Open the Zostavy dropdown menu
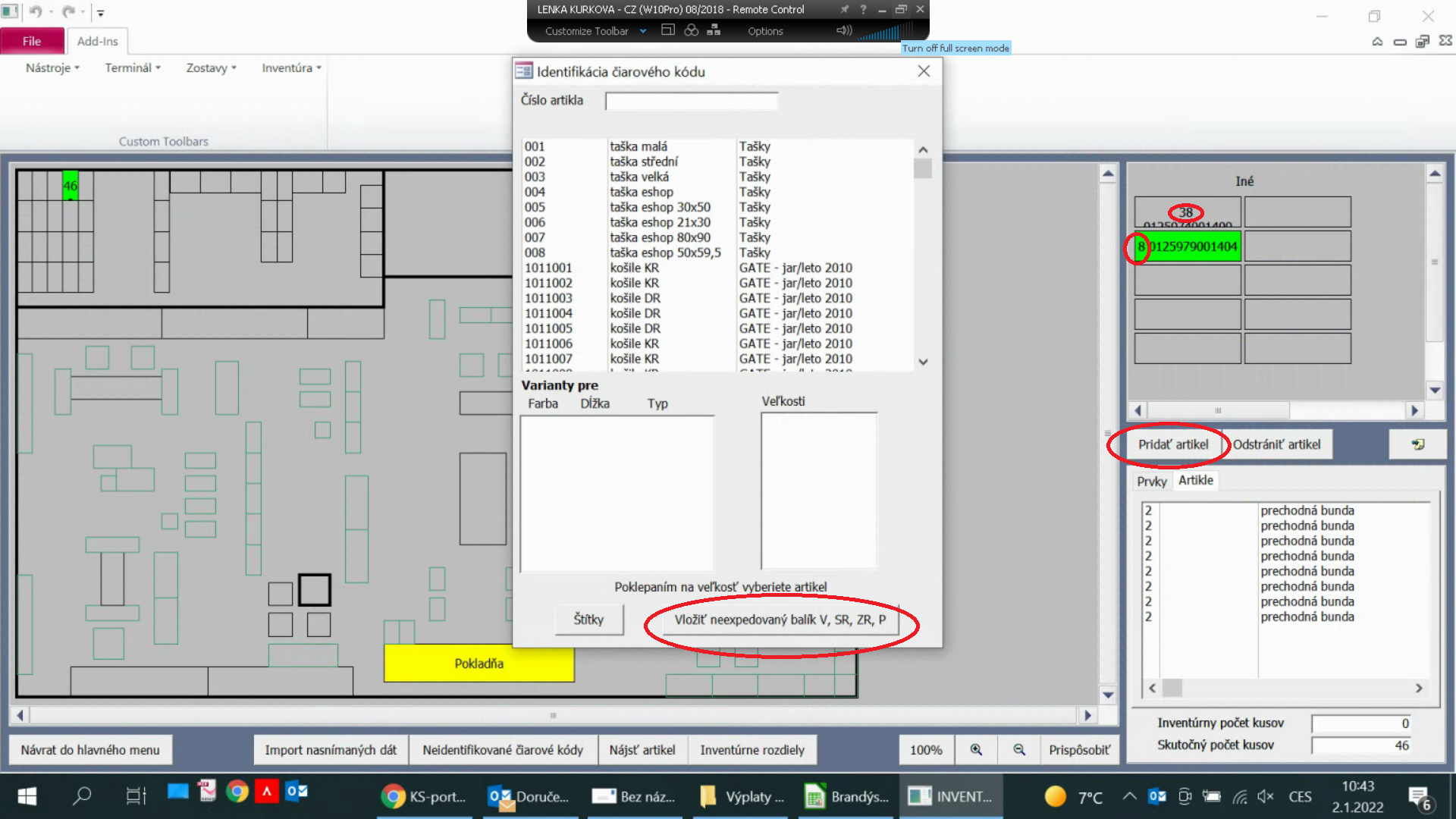The width and height of the screenshot is (1456, 819). 211,67
